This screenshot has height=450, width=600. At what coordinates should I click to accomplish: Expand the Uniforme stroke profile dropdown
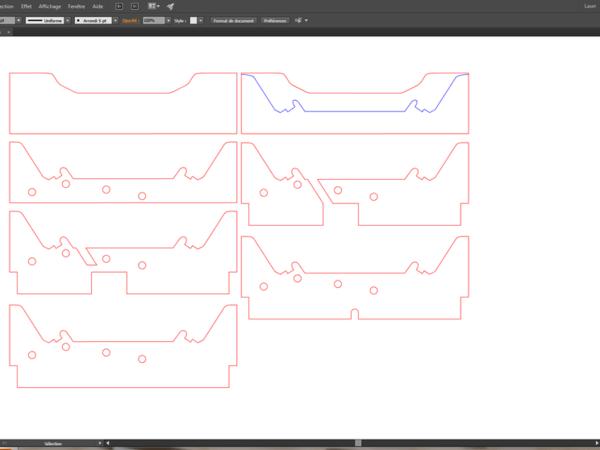[x=68, y=20]
